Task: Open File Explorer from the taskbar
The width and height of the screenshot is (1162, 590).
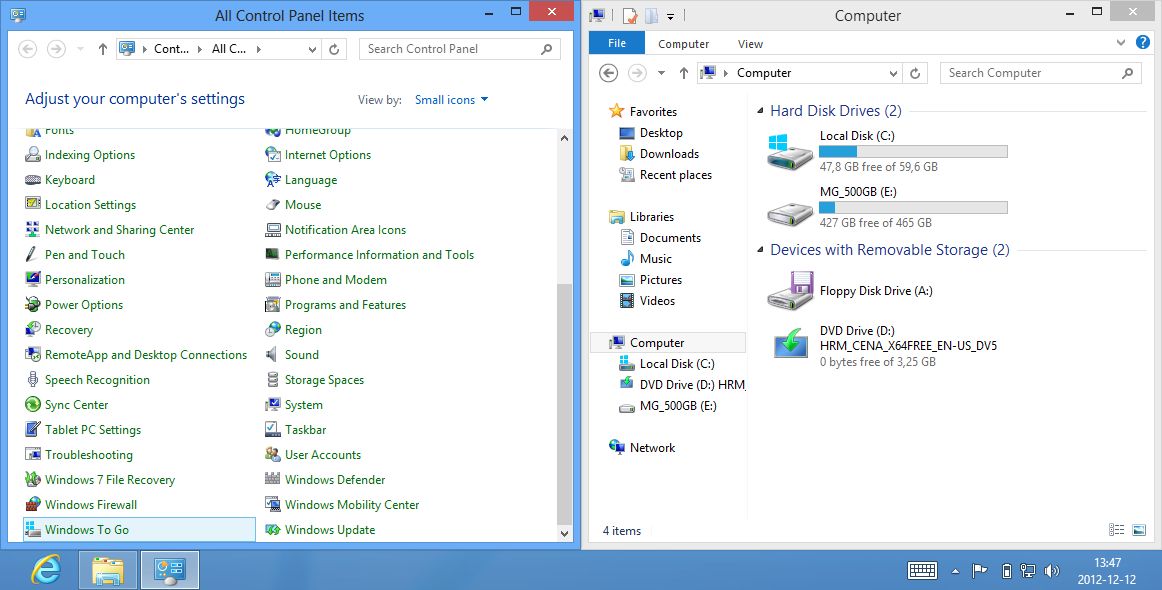Action: pos(107,569)
